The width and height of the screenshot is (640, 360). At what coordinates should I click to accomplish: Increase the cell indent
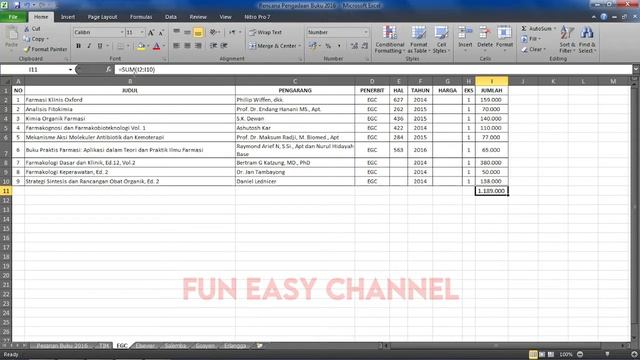[224, 46]
